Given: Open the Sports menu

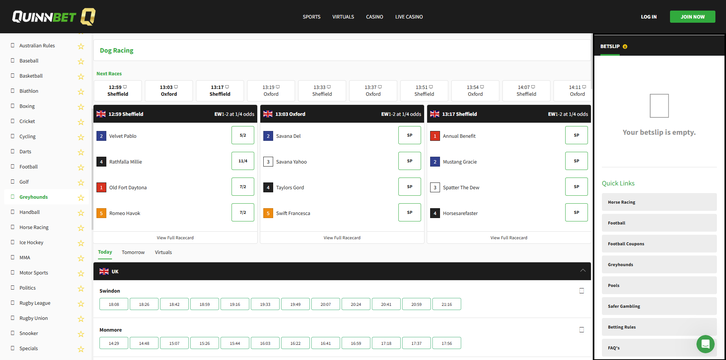Looking at the screenshot, I should pos(312,17).
